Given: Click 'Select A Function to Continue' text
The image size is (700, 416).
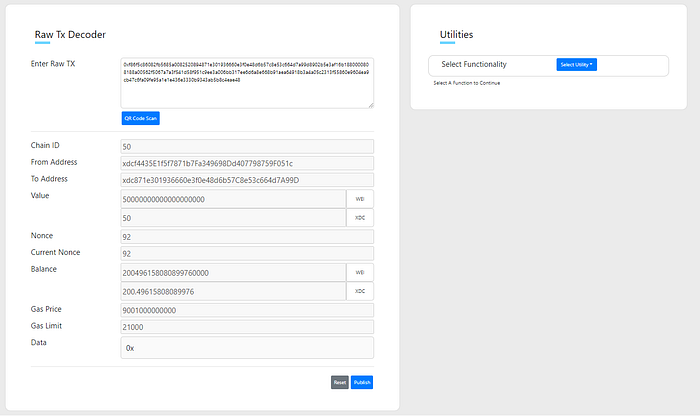Looking at the screenshot, I should pos(467,83).
